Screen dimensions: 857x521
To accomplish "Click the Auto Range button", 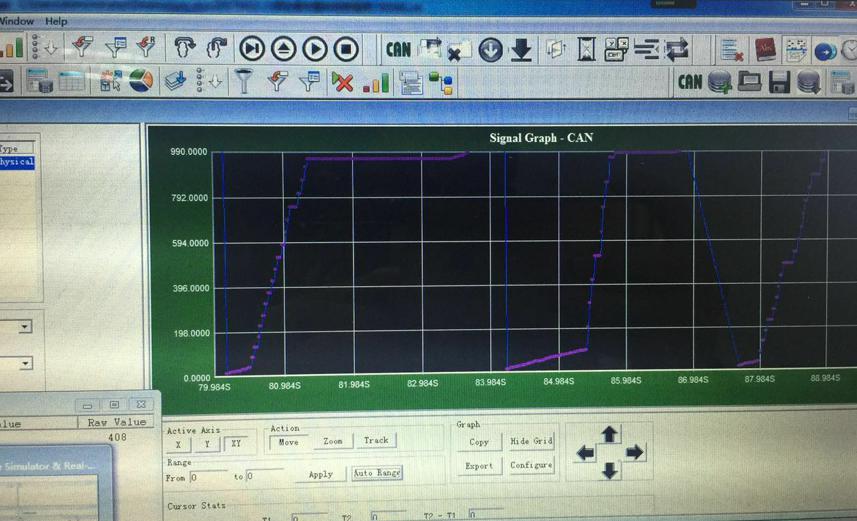I will point(377,472).
